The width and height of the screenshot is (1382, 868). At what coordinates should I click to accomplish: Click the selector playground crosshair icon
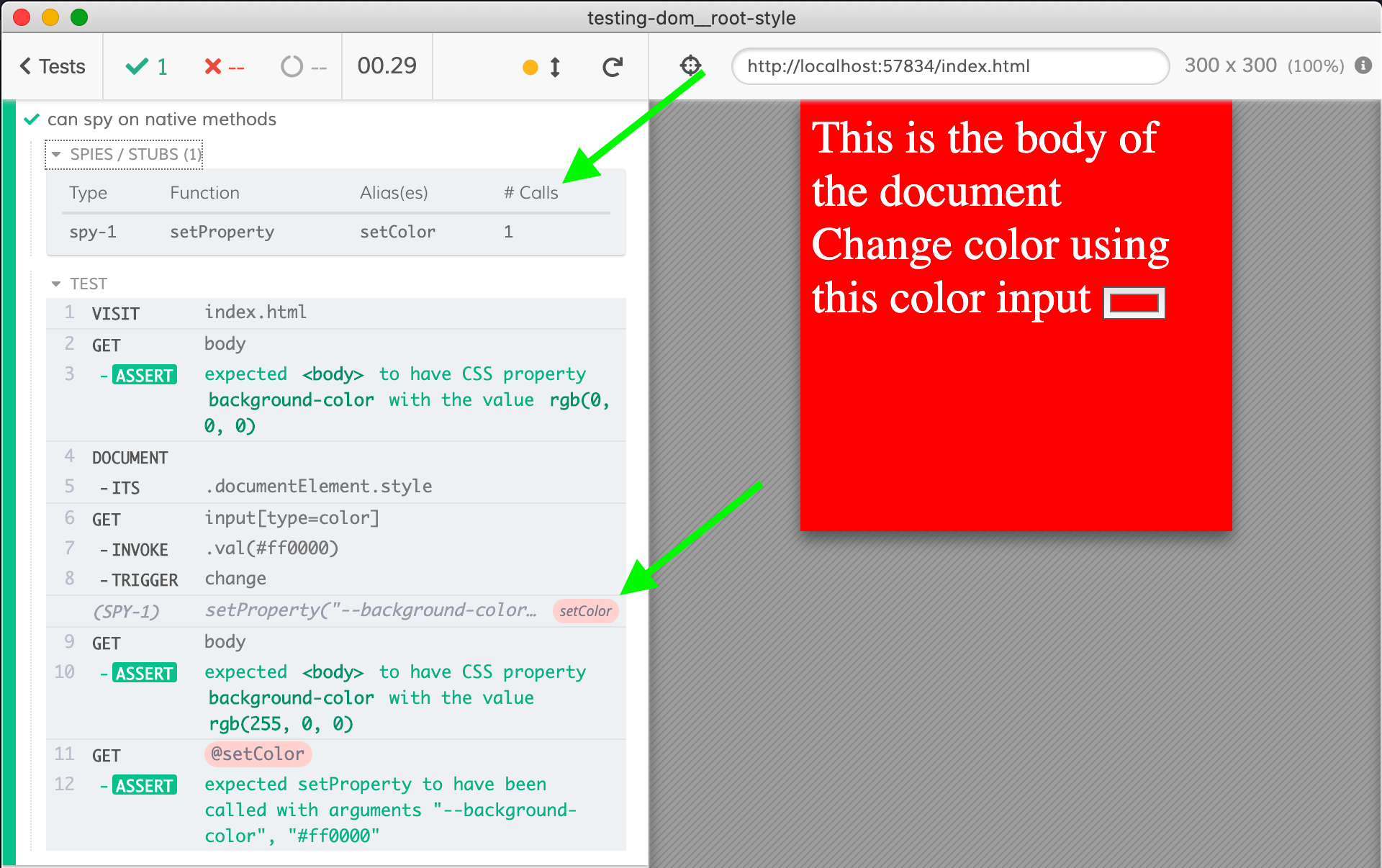(x=690, y=65)
